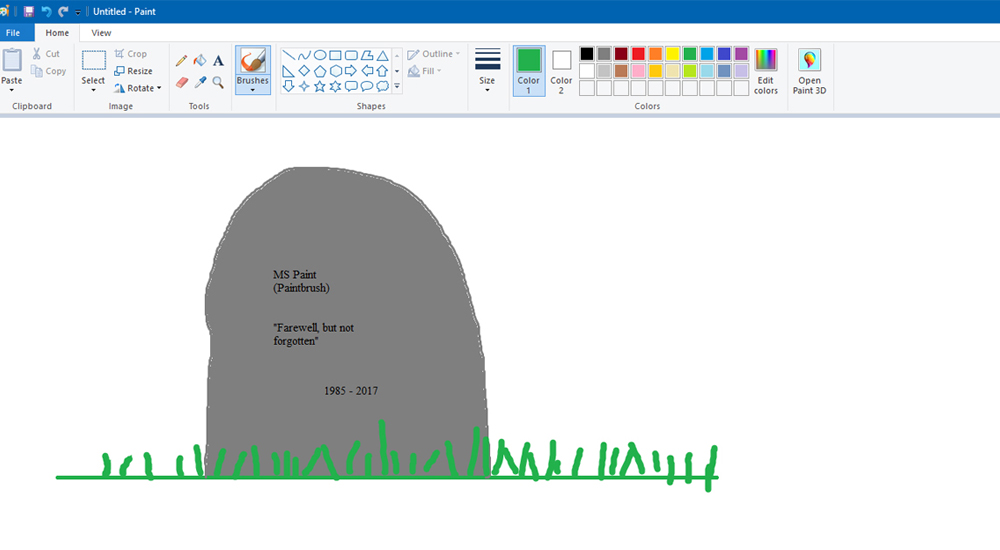Select the Magnifier tool
This screenshot has height=550, width=1000.
(218, 82)
